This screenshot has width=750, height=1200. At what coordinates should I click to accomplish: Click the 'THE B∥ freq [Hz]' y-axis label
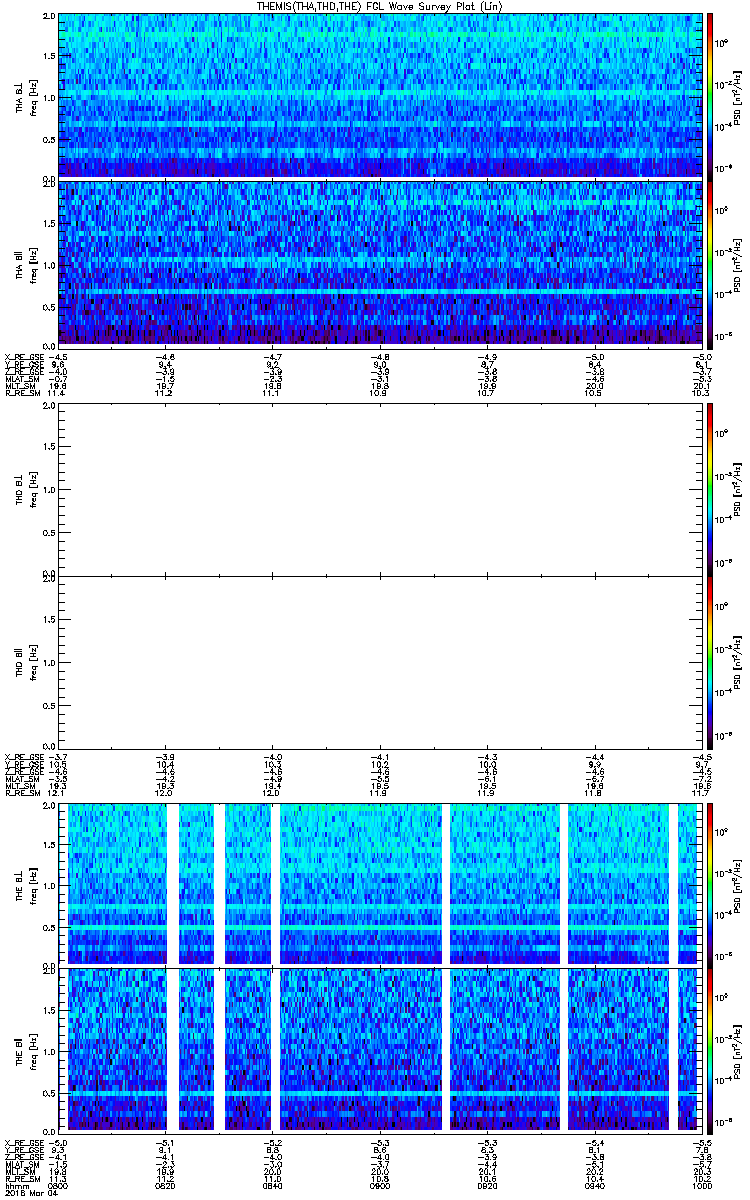[26, 1051]
